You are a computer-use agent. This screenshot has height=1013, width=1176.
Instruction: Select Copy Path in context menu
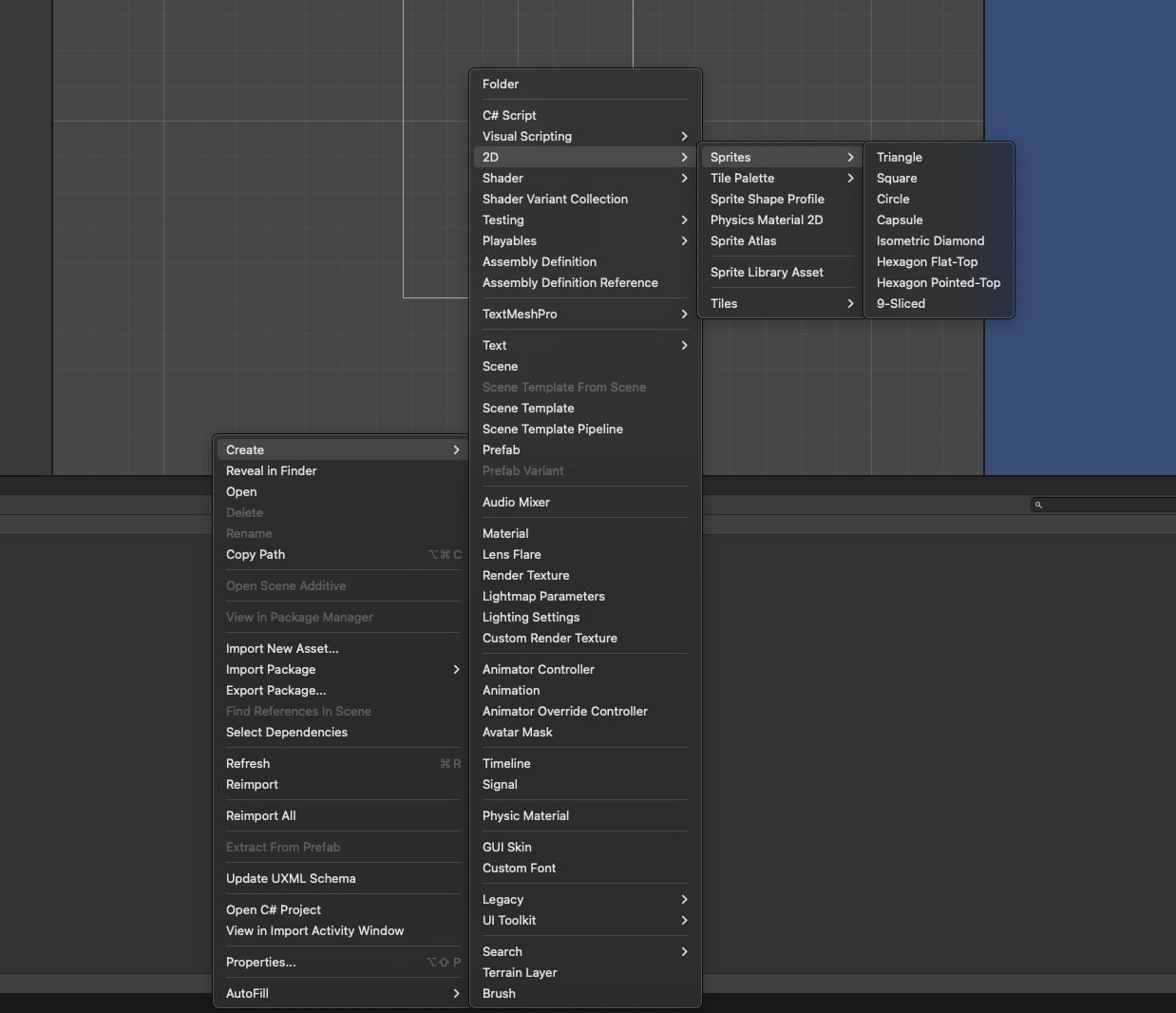tap(343, 554)
